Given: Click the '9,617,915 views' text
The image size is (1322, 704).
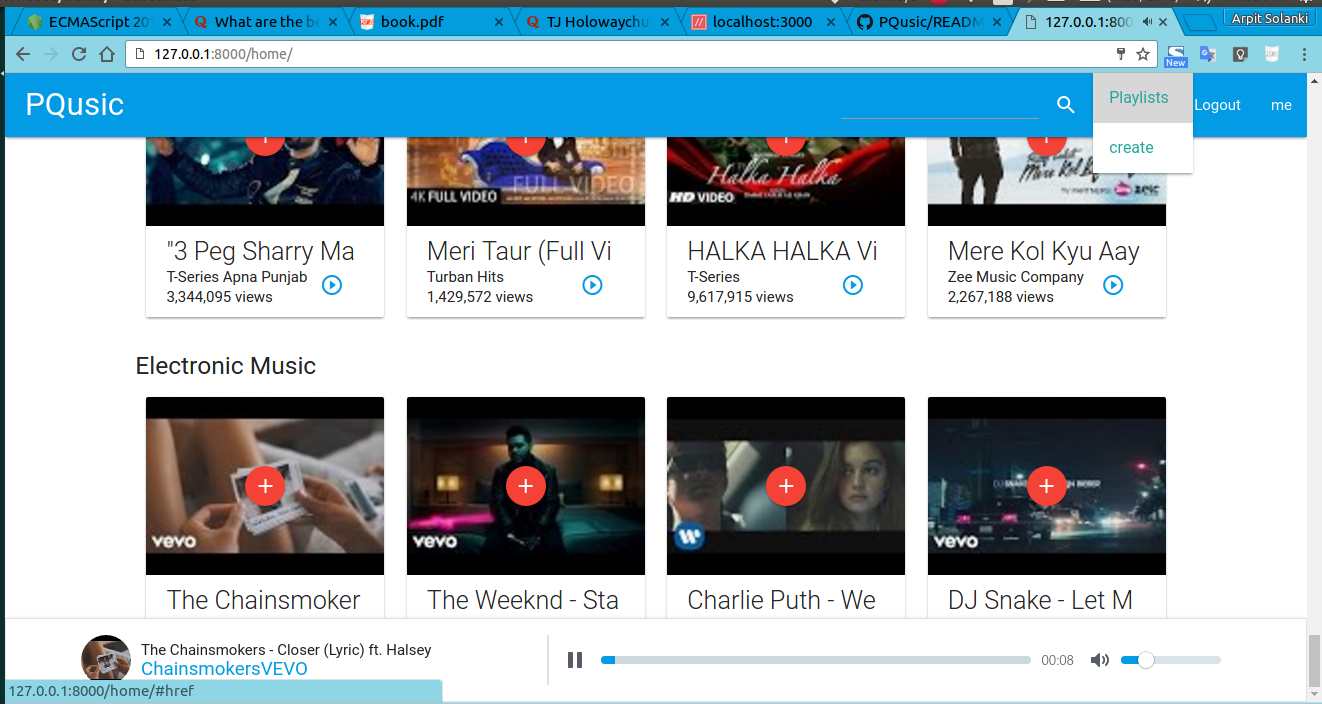Looking at the screenshot, I should pos(741,297).
